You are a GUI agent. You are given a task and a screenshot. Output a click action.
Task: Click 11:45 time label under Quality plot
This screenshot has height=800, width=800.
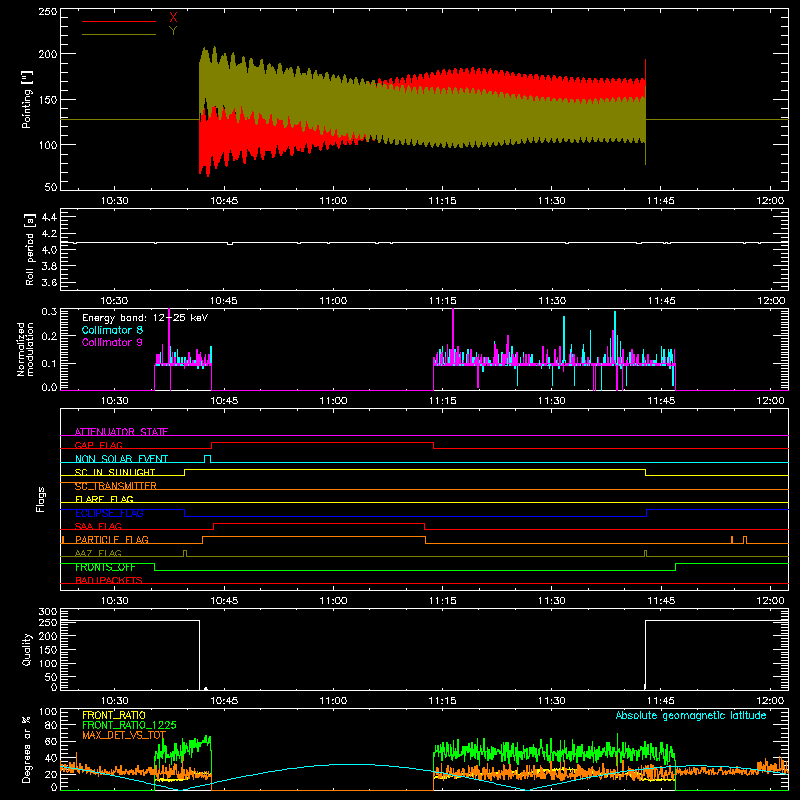pyautogui.click(x=661, y=701)
